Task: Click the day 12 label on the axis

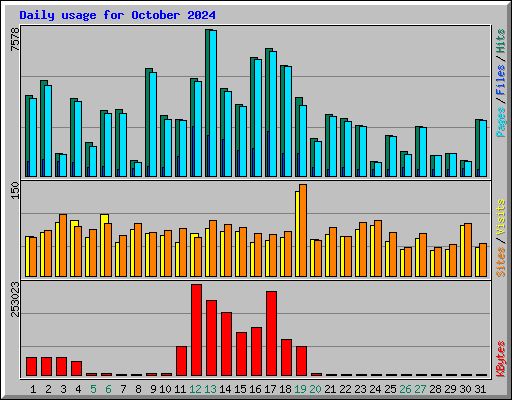Action: tap(196, 389)
